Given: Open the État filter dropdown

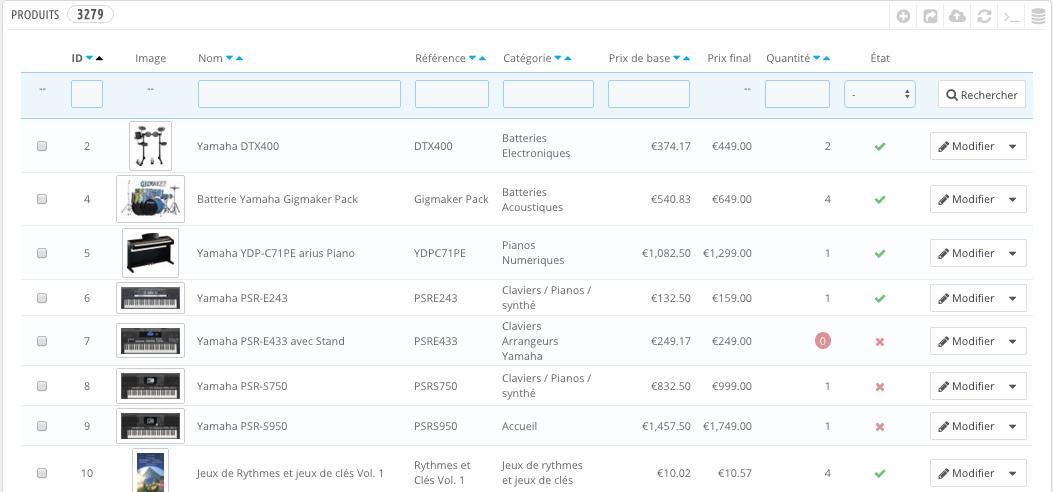Looking at the screenshot, I should tap(880, 95).
